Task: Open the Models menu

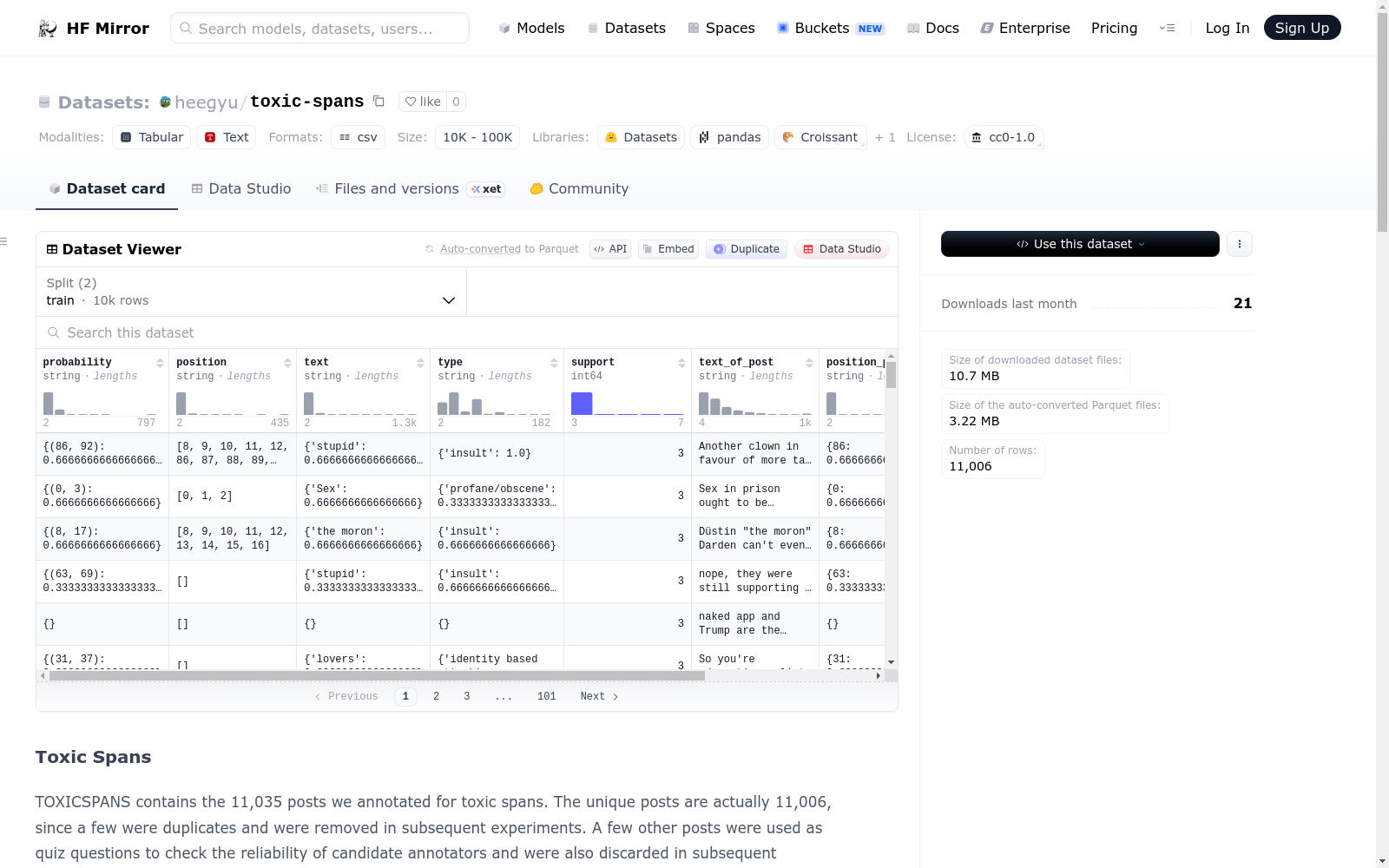Action: (531, 28)
